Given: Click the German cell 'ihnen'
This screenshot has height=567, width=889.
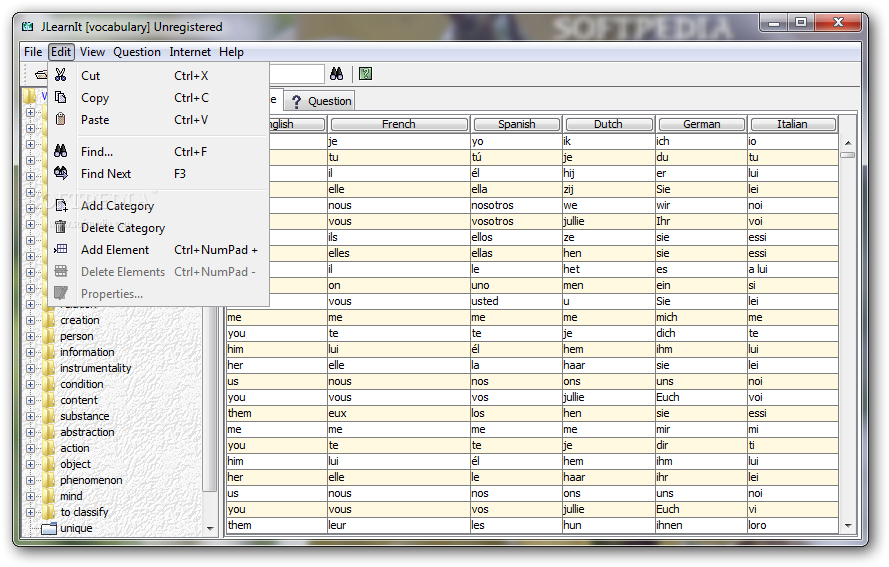Looking at the screenshot, I should pyautogui.click(x=701, y=525).
